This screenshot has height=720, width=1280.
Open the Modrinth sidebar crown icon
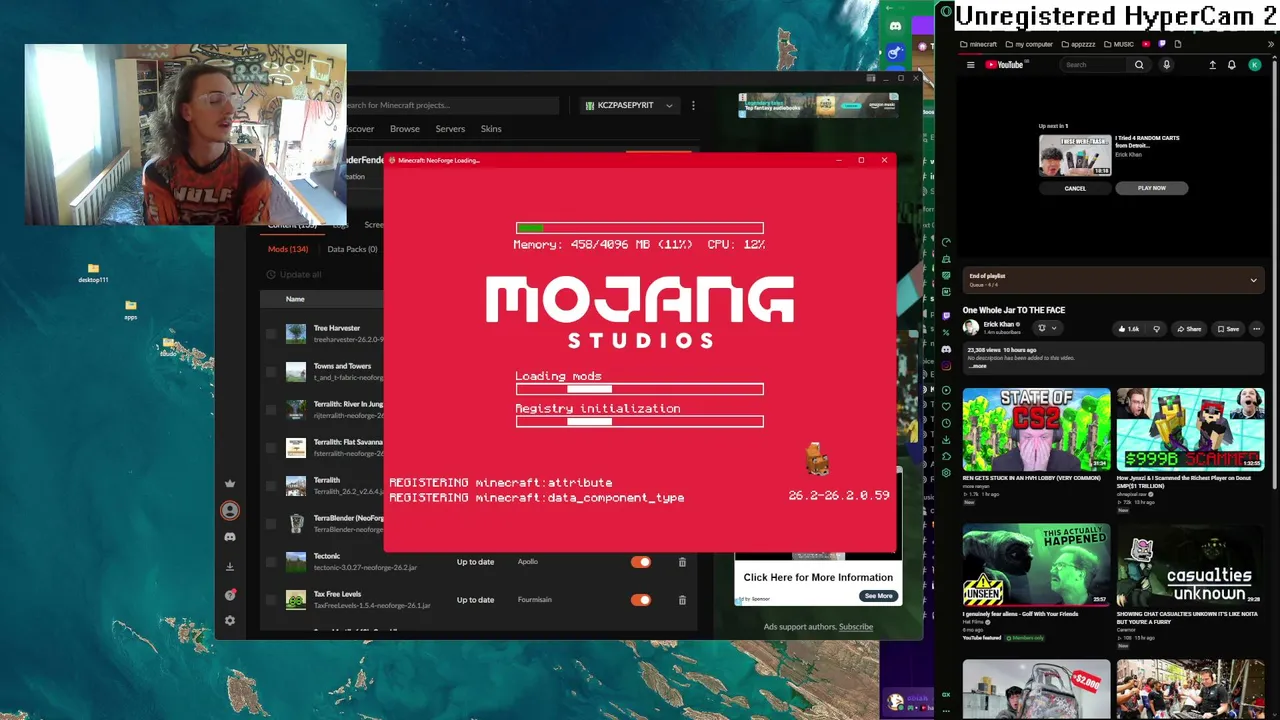(230, 483)
